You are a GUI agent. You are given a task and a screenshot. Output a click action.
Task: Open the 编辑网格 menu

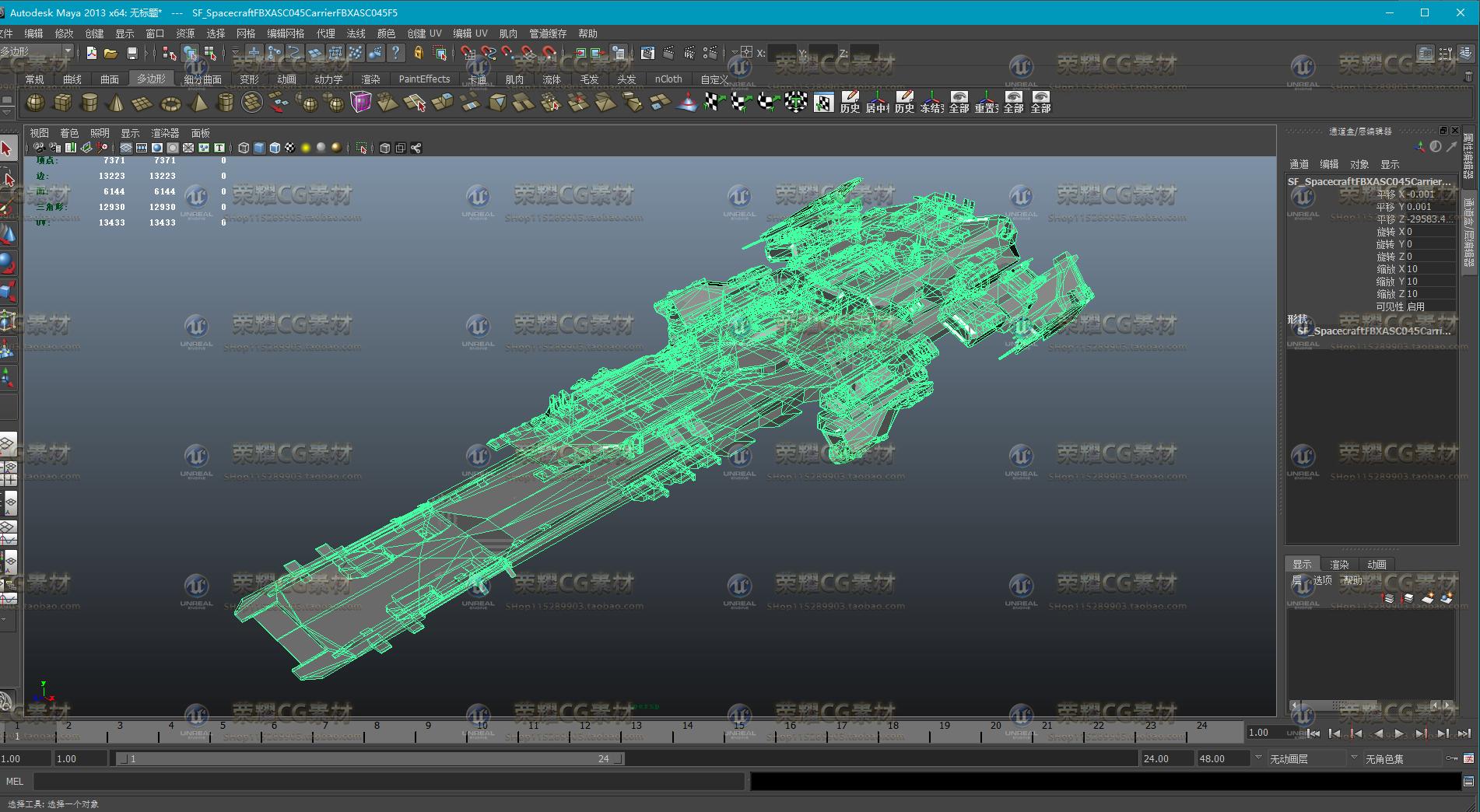285,33
